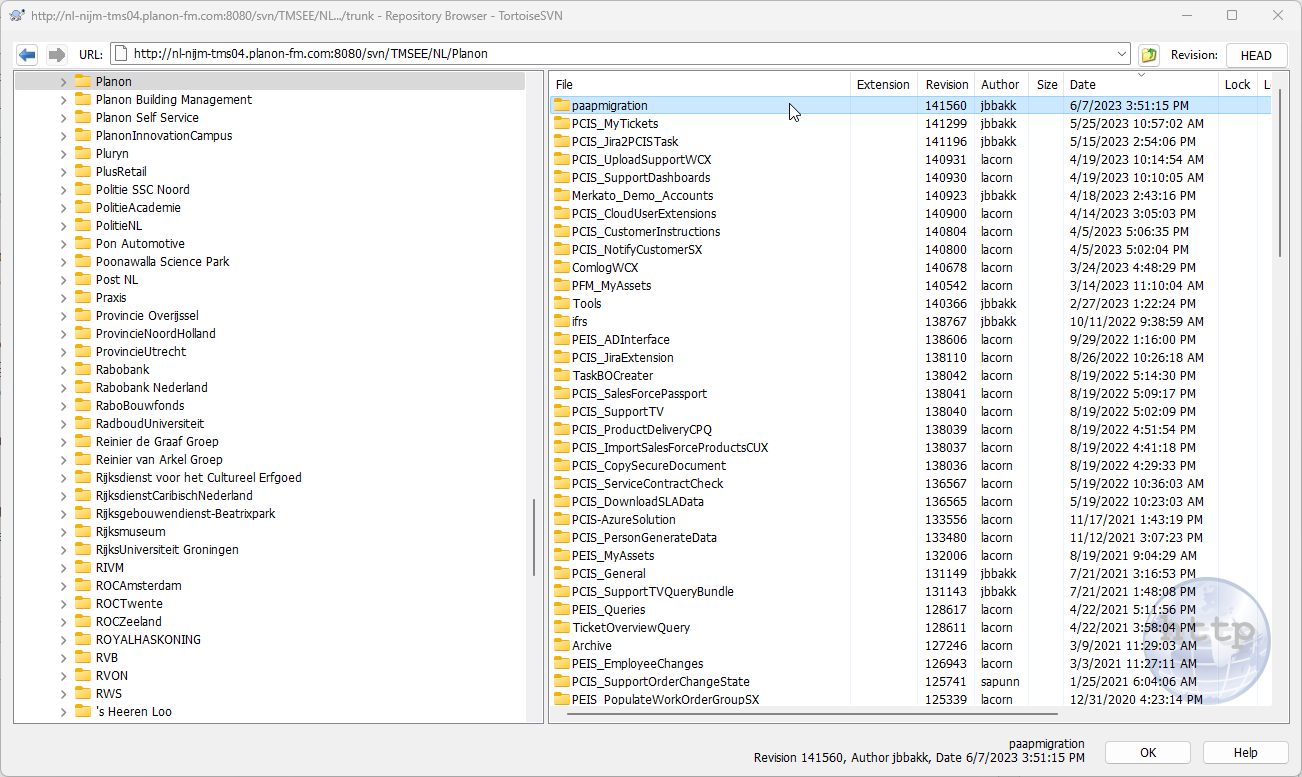Click the file list horizontal scrollbar
This screenshot has height=777, width=1302.
tap(812, 714)
